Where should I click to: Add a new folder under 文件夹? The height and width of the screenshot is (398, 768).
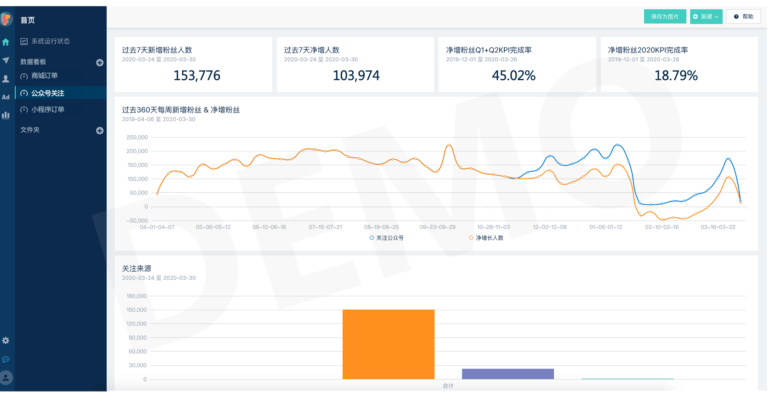pyautogui.click(x=99, y=131)
